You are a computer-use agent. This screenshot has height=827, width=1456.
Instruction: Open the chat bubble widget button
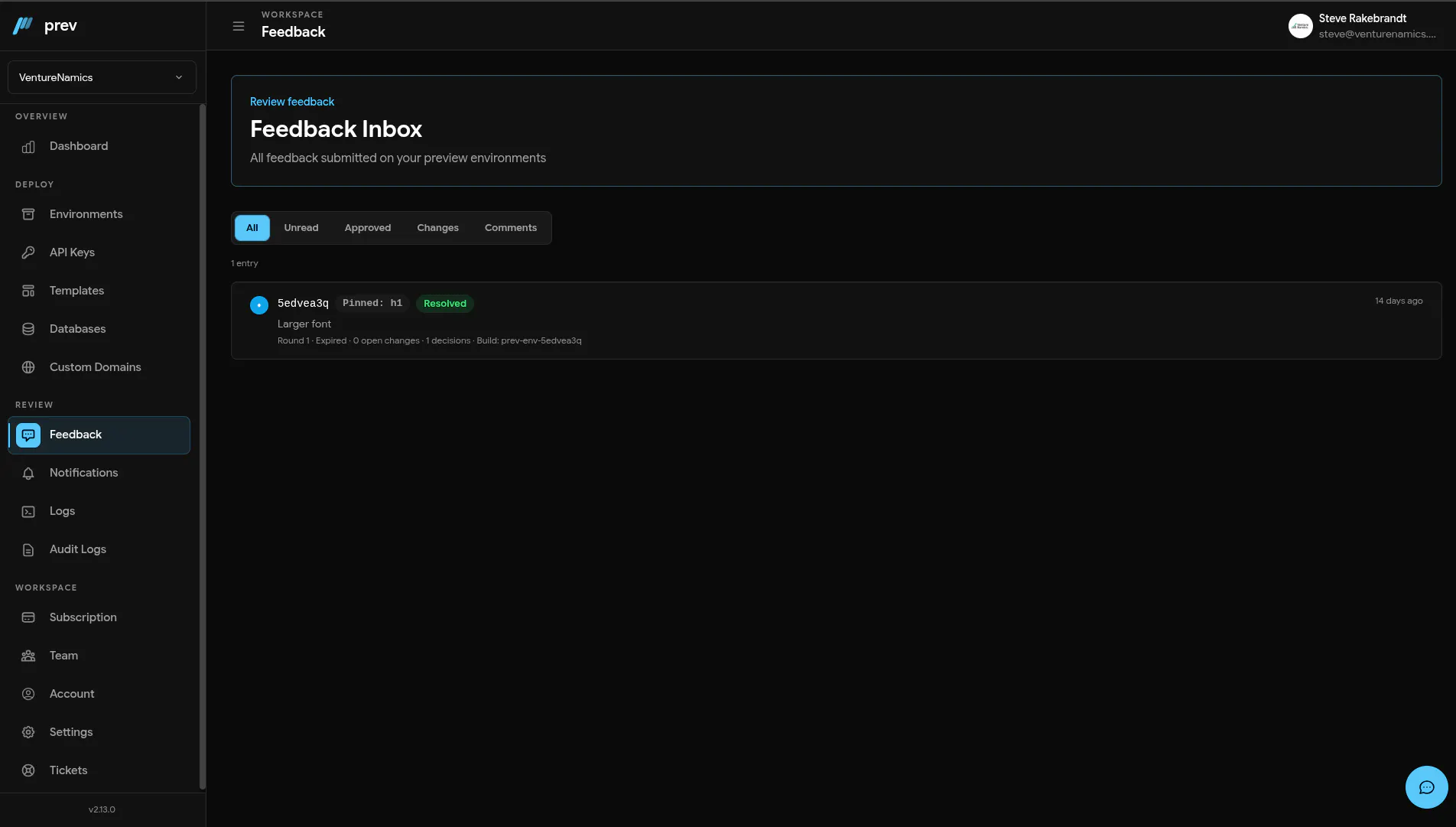[x=1426, y=787]
